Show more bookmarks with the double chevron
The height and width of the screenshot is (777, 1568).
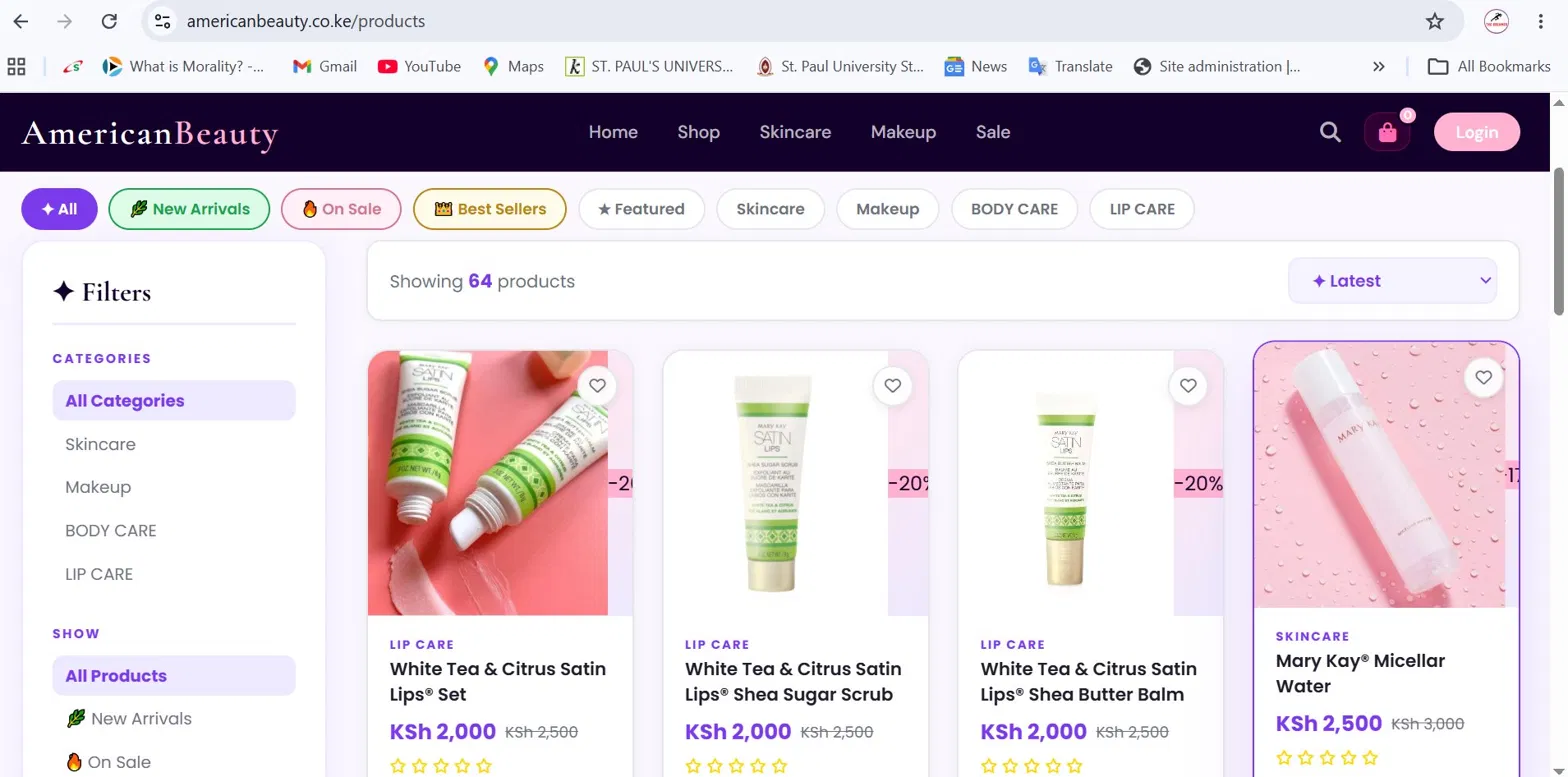point(1379,67)
